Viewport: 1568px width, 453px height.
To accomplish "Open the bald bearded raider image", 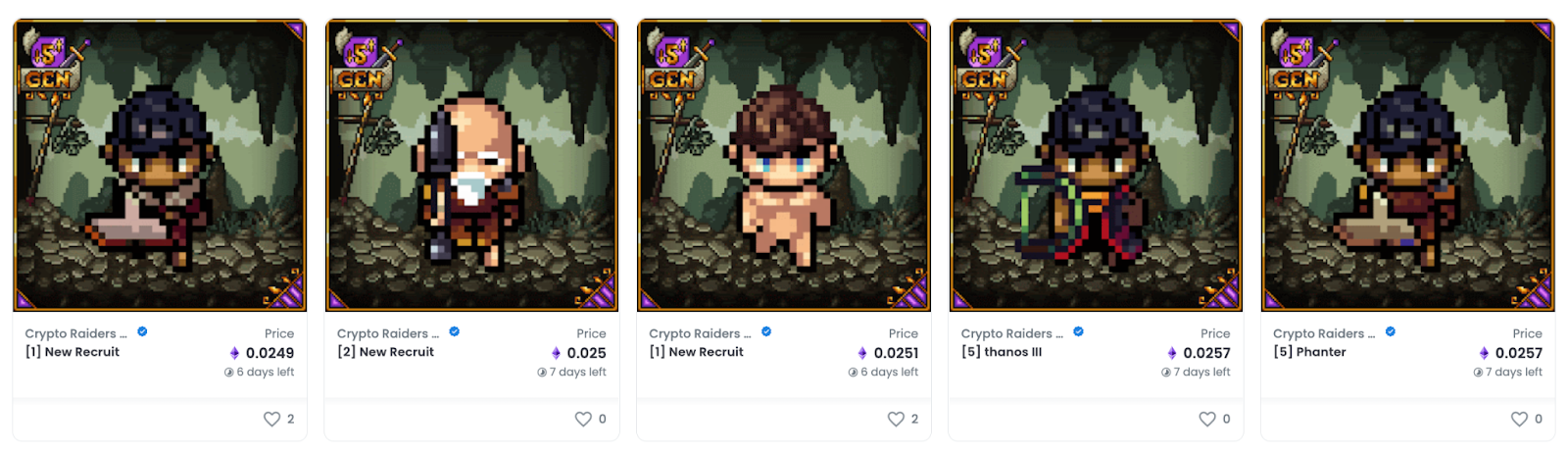I will (x=471, y=165).
